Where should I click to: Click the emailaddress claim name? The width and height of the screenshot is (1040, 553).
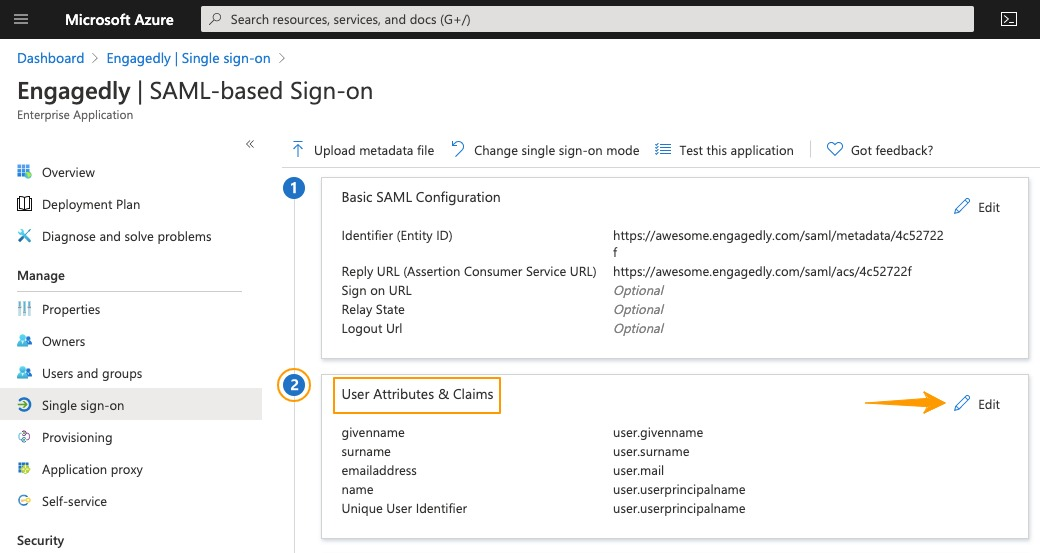click(x=379, y=471)
